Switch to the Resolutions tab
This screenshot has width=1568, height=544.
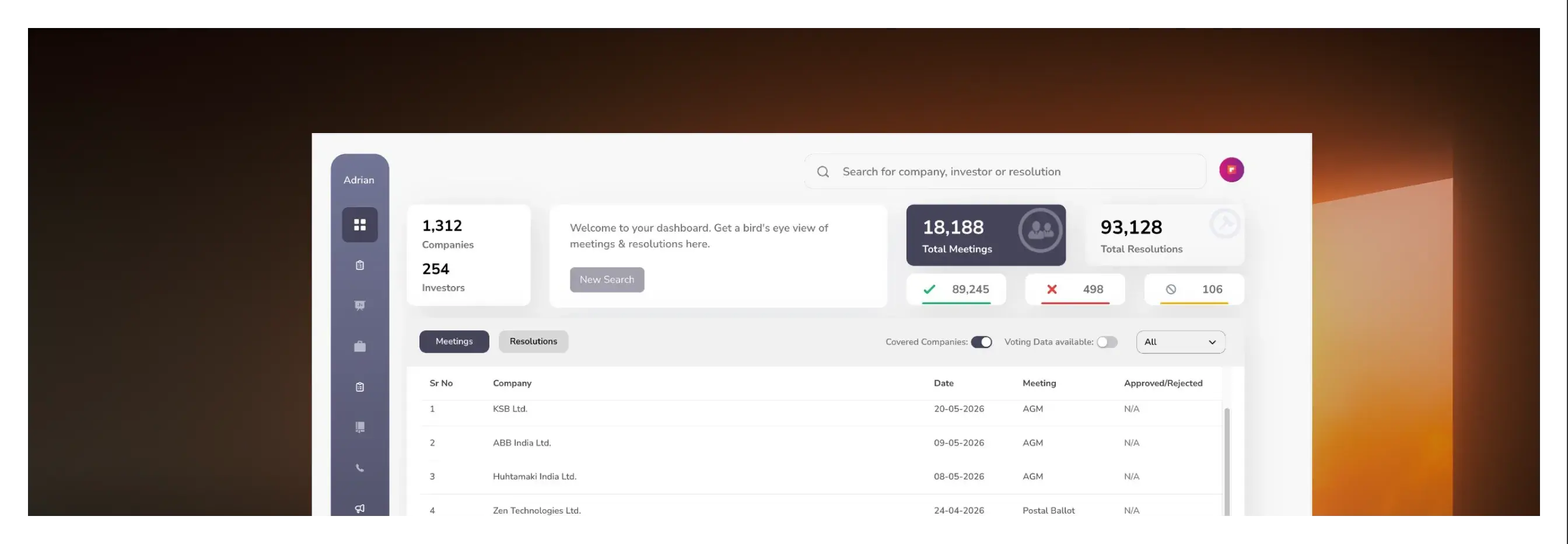pyautogui.click(x=533, y=342)
